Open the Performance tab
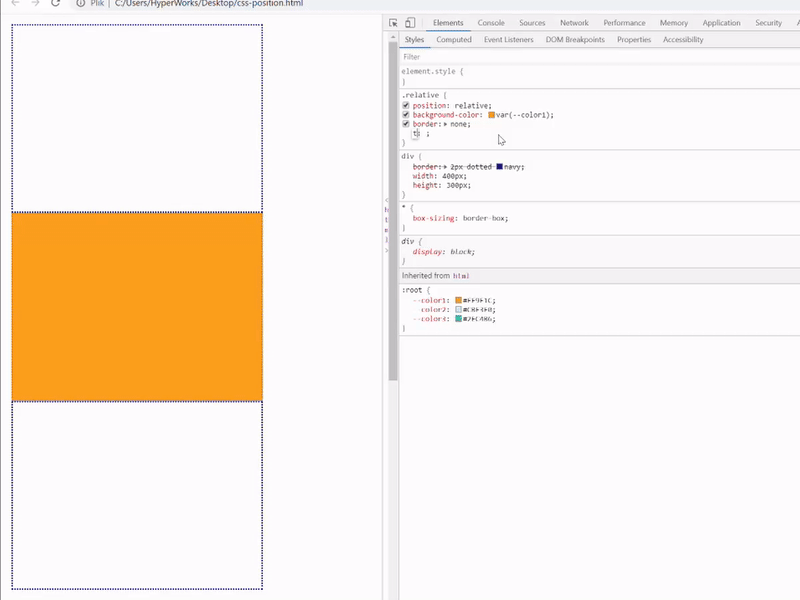The height and width of the screenshot is (600, 800). click(x=624, y=23)
